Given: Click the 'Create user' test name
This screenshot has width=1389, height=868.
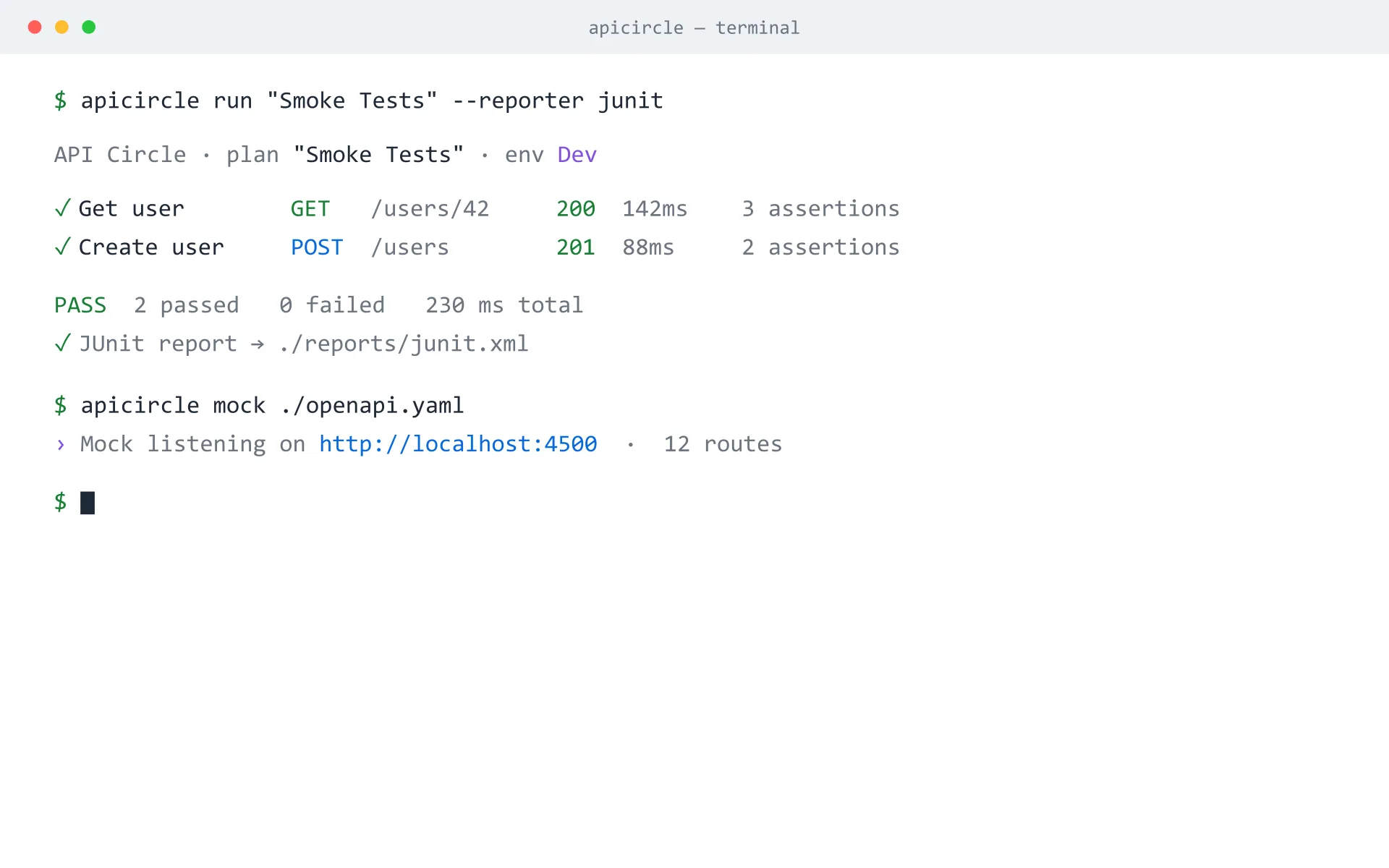Looking at the screenshot, I should (x=151, y=247).
